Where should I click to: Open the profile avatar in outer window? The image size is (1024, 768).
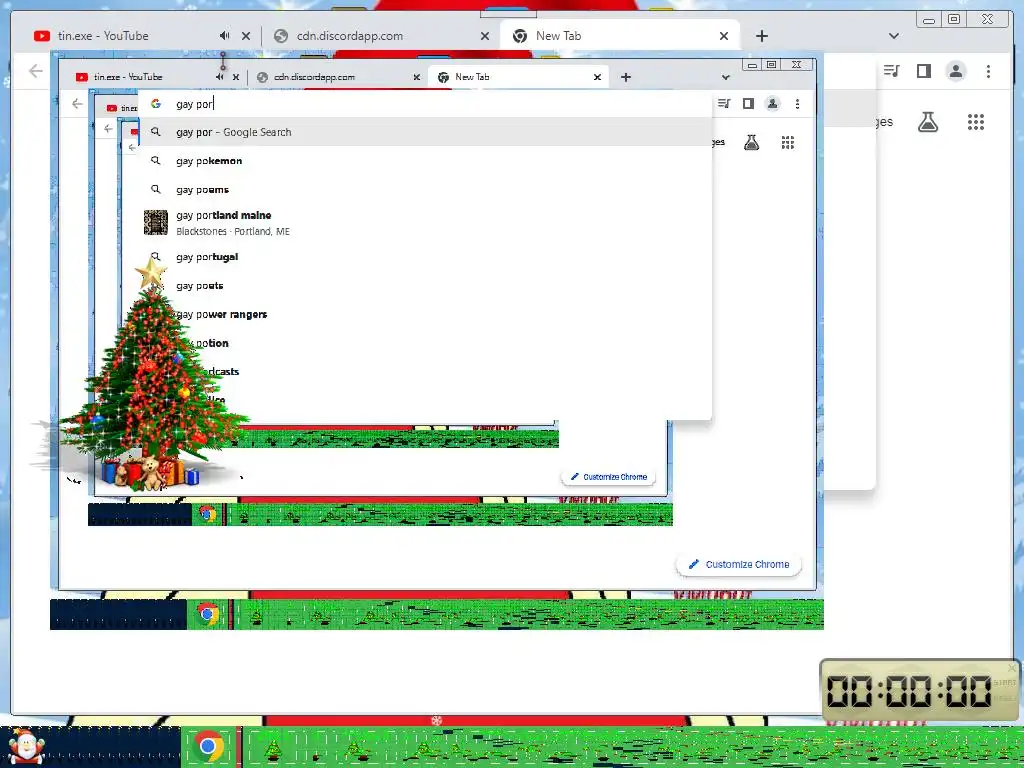(x=956, y=71)
